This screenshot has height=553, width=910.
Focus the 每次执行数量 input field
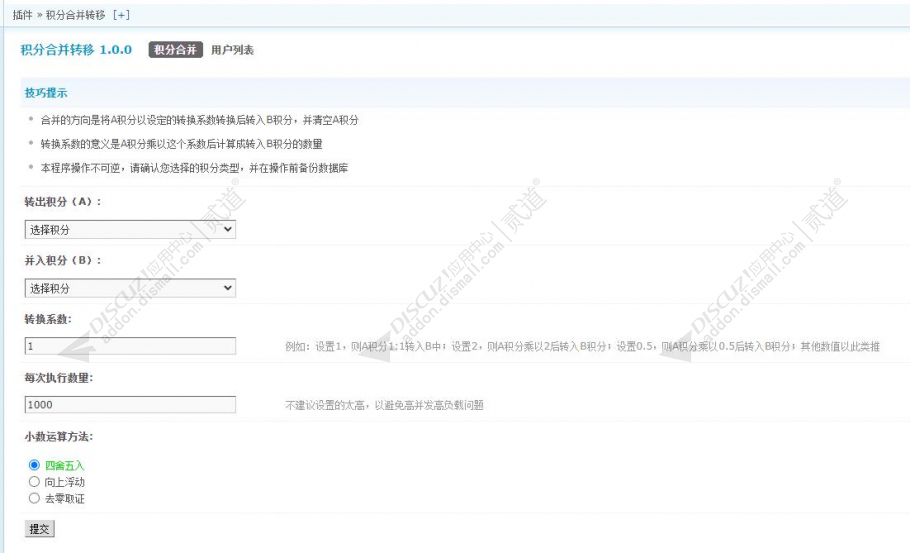pos(130,404)
